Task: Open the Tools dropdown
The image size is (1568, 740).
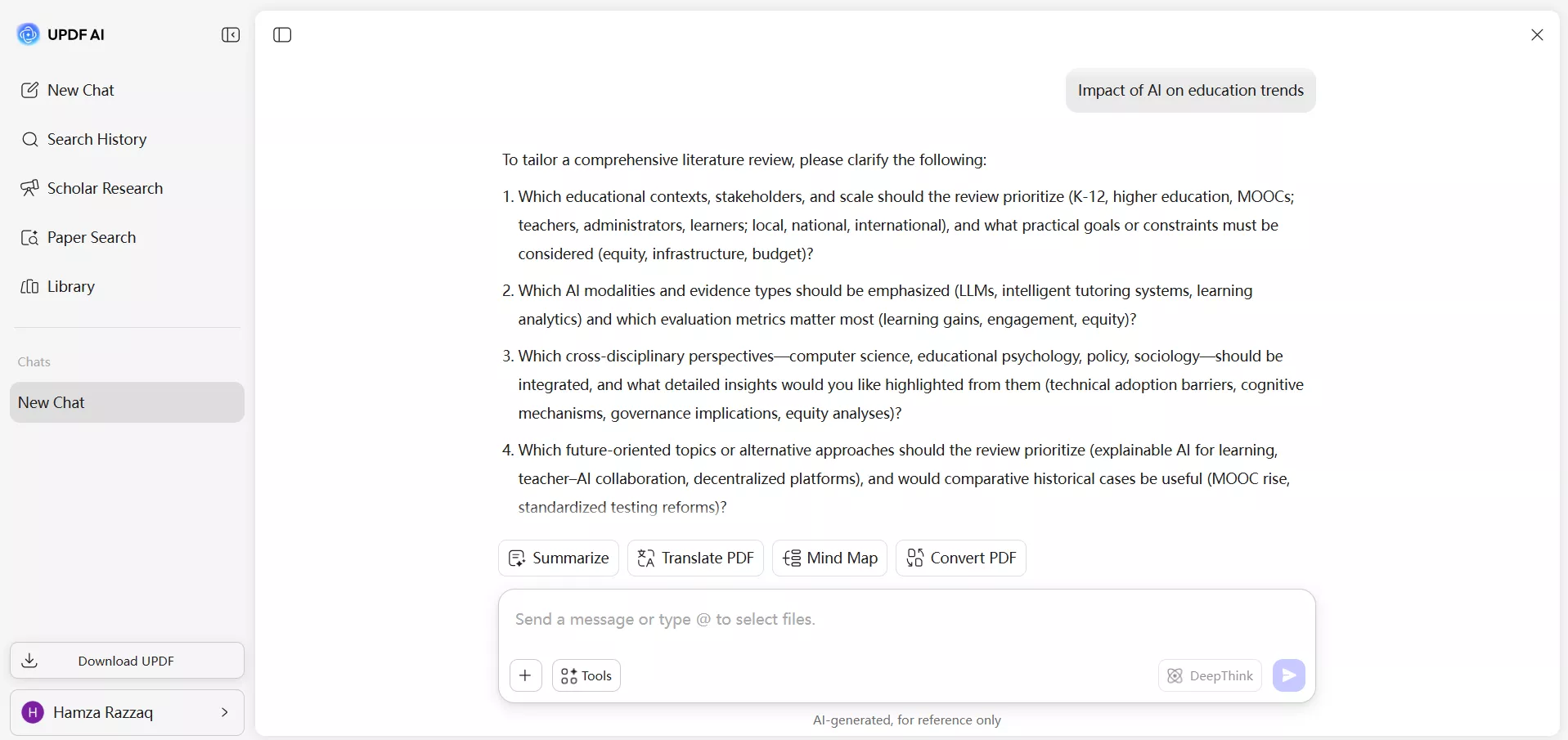Action: tap(586, 675)
